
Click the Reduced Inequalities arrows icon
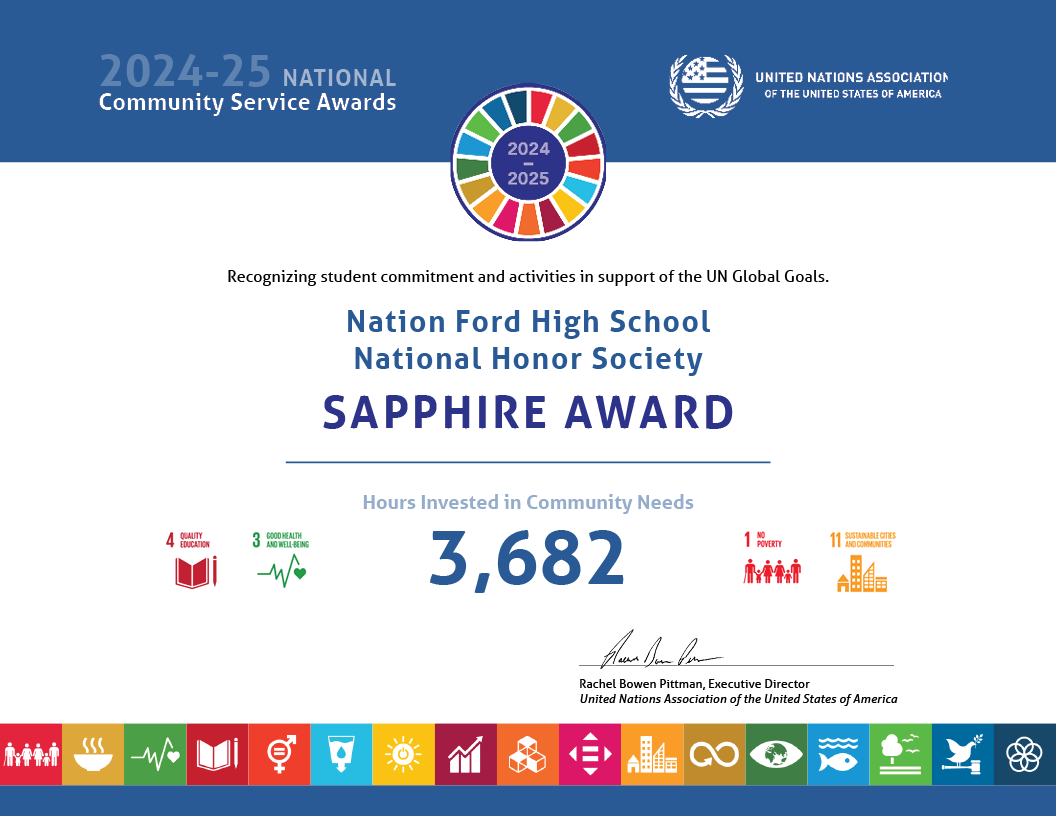click(x=590, y=754)
